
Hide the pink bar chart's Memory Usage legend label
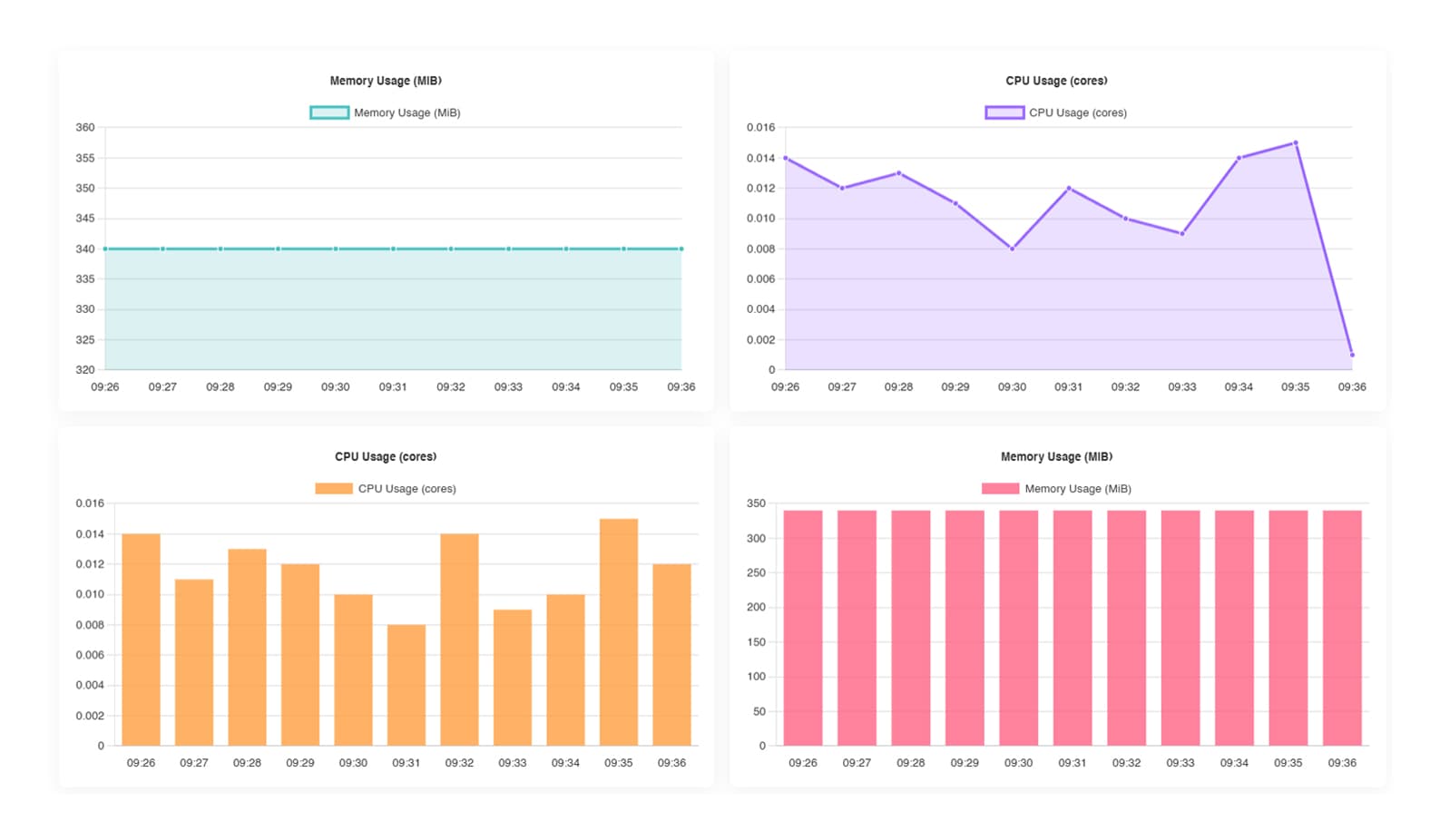(1077, 488)
